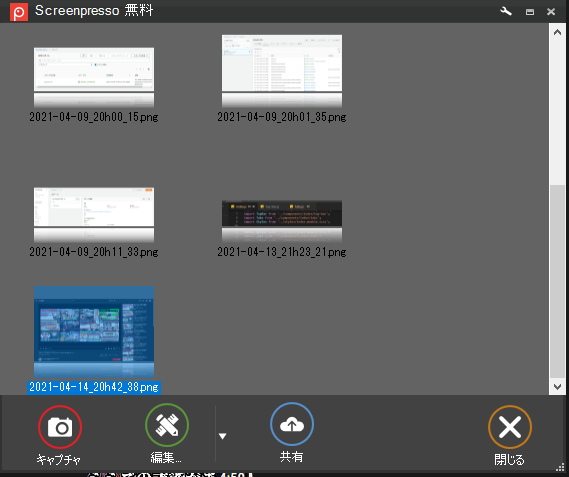Click file name 2021-04-13_21h23_21.png
Viewport: 569px width, 477px height.
282,252
